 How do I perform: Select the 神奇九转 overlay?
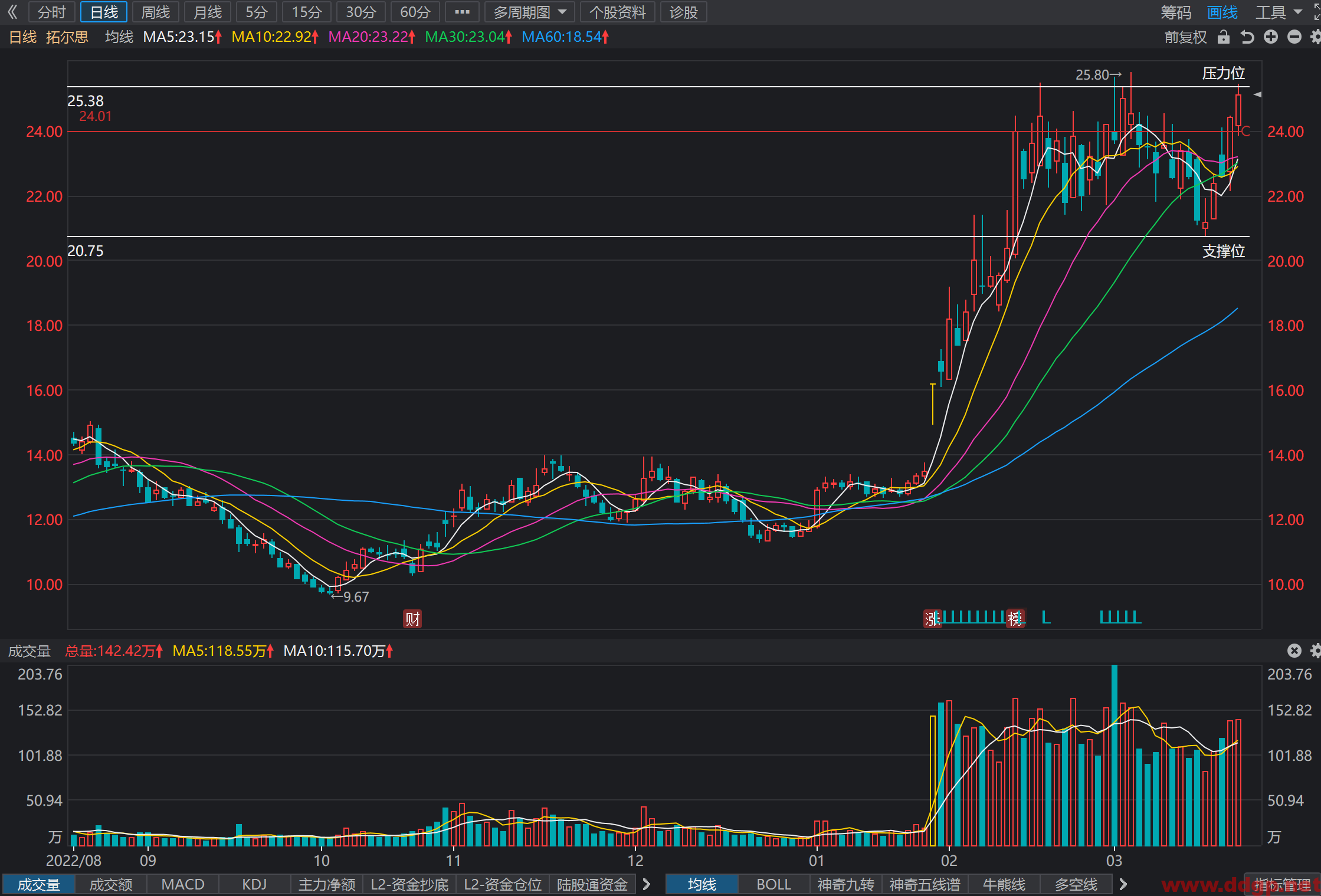tap(846, 884)
